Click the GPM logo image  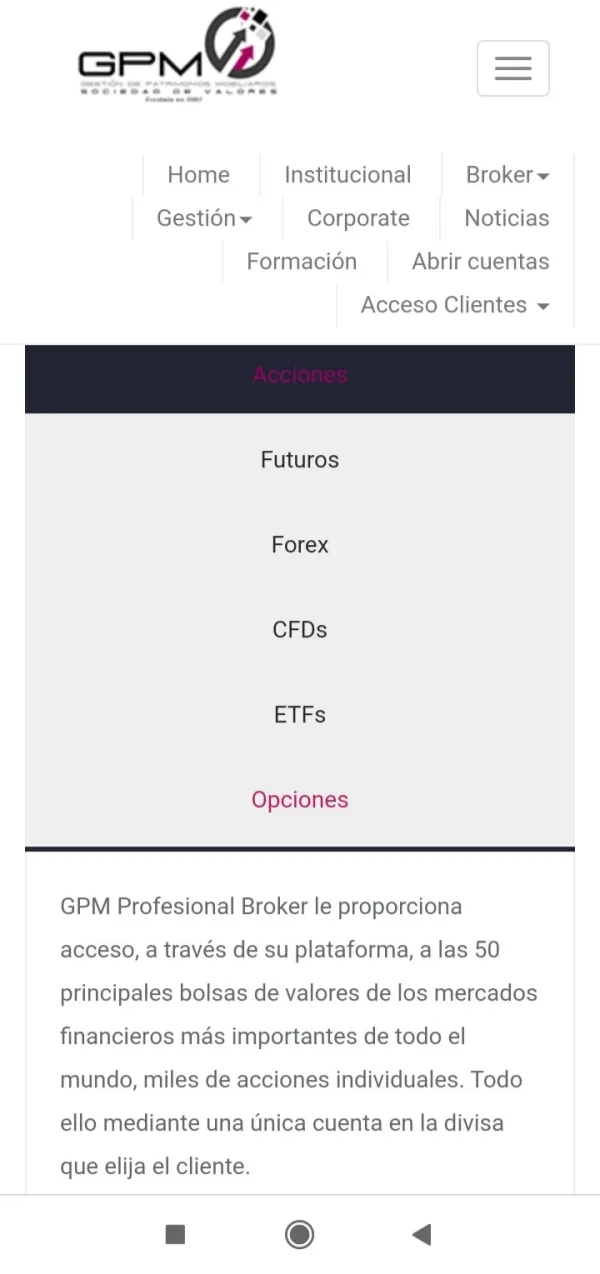point(178,55)
